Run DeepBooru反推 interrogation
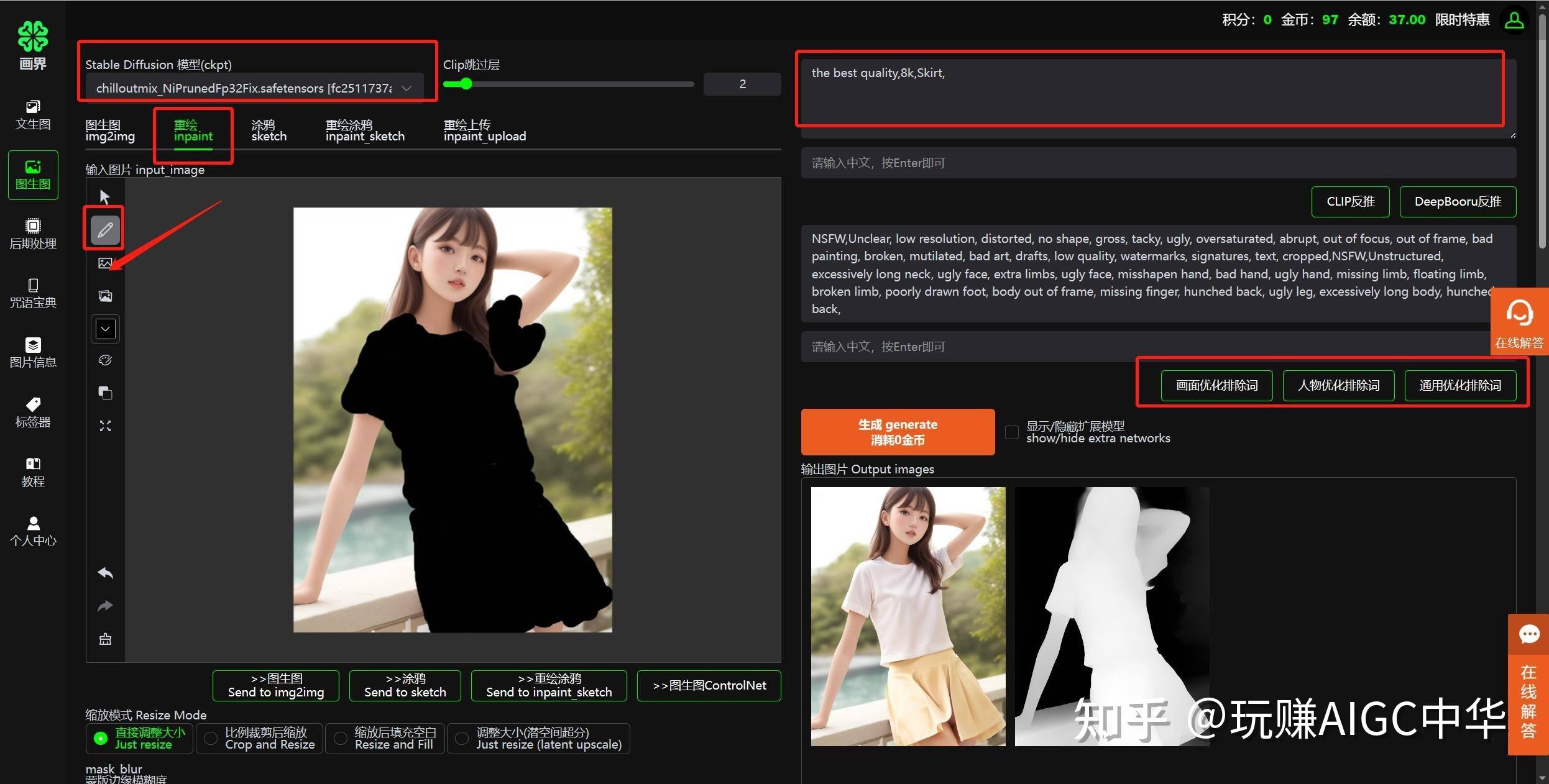The height and width of the screenshot is (784, 1549). [x=1457, y=201]
